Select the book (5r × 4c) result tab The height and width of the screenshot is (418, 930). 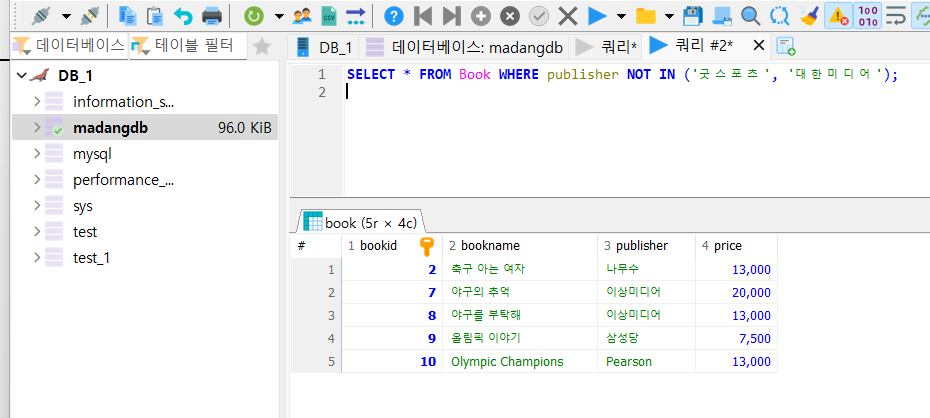click(360, 223)
